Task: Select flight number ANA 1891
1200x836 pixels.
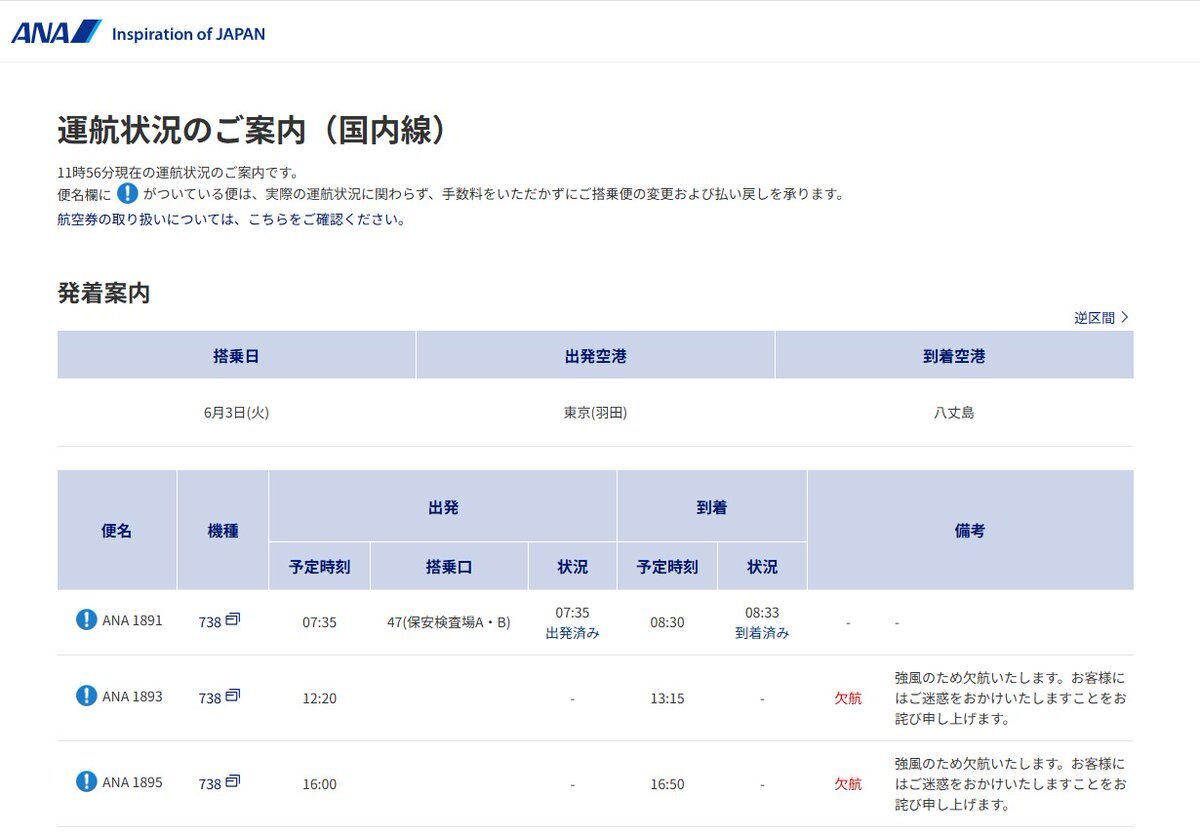Action: [132, 620]
